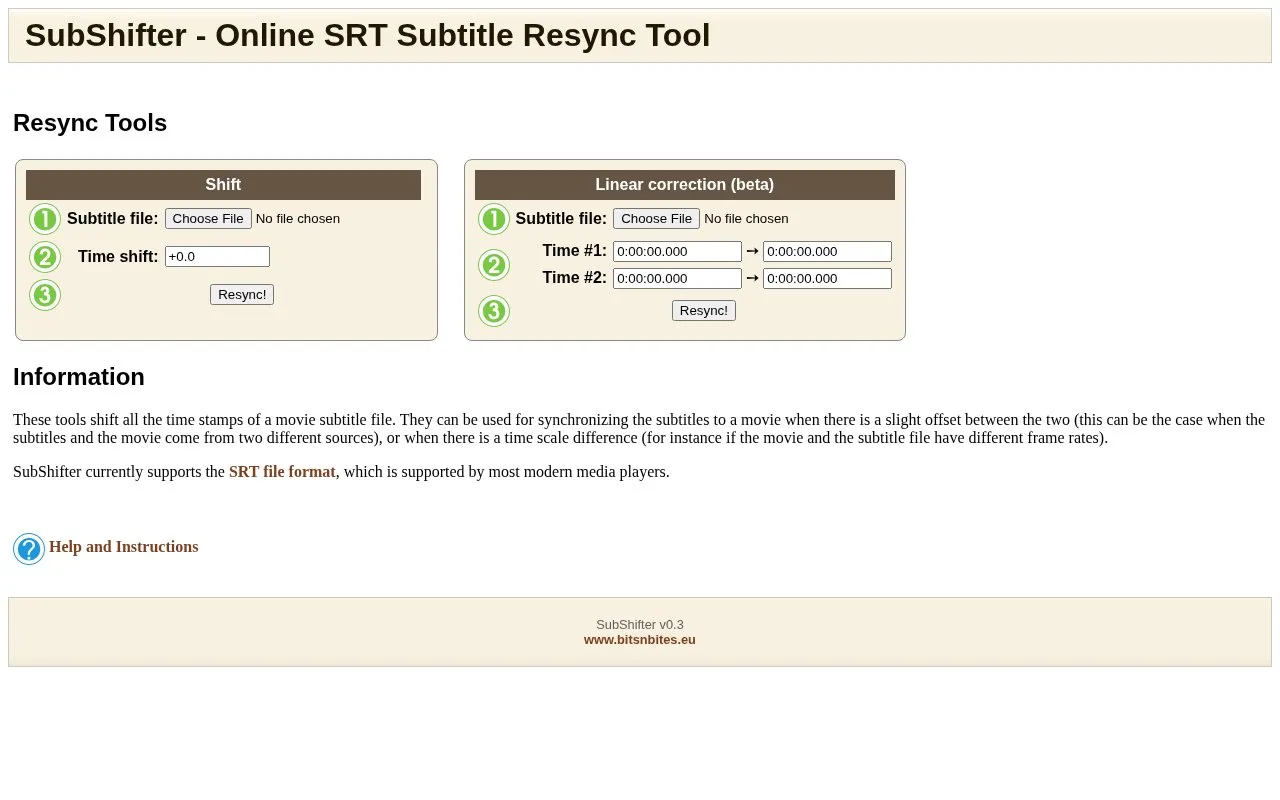This screenshot has height=800, width=1280.
Task: Click the Linear correction (beta) header
Action: click(x=685, y=185)
